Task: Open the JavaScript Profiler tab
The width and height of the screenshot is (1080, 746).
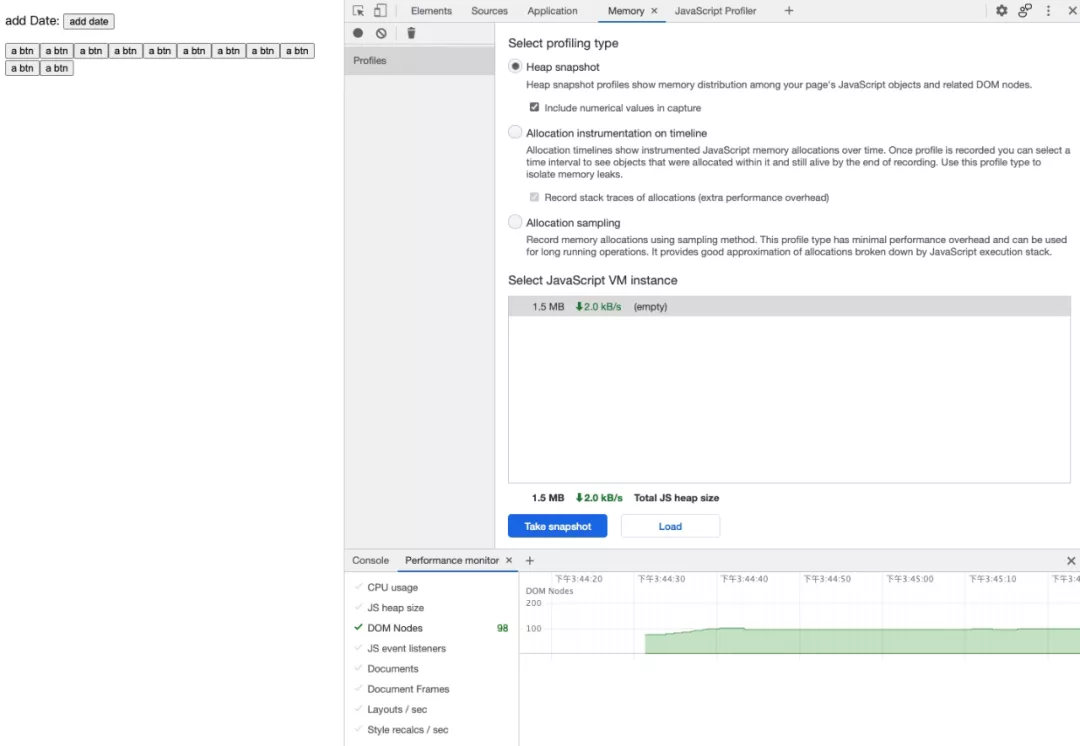Action: (x=715, y=11)
